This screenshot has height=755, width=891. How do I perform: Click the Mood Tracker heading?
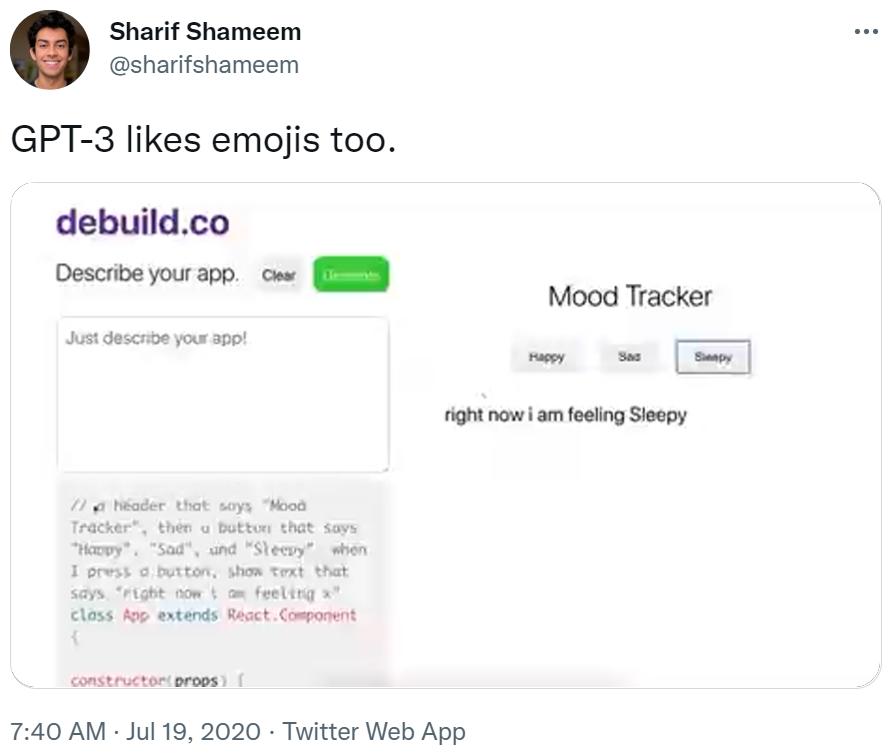pyautogui.click(x=629, y=296)
